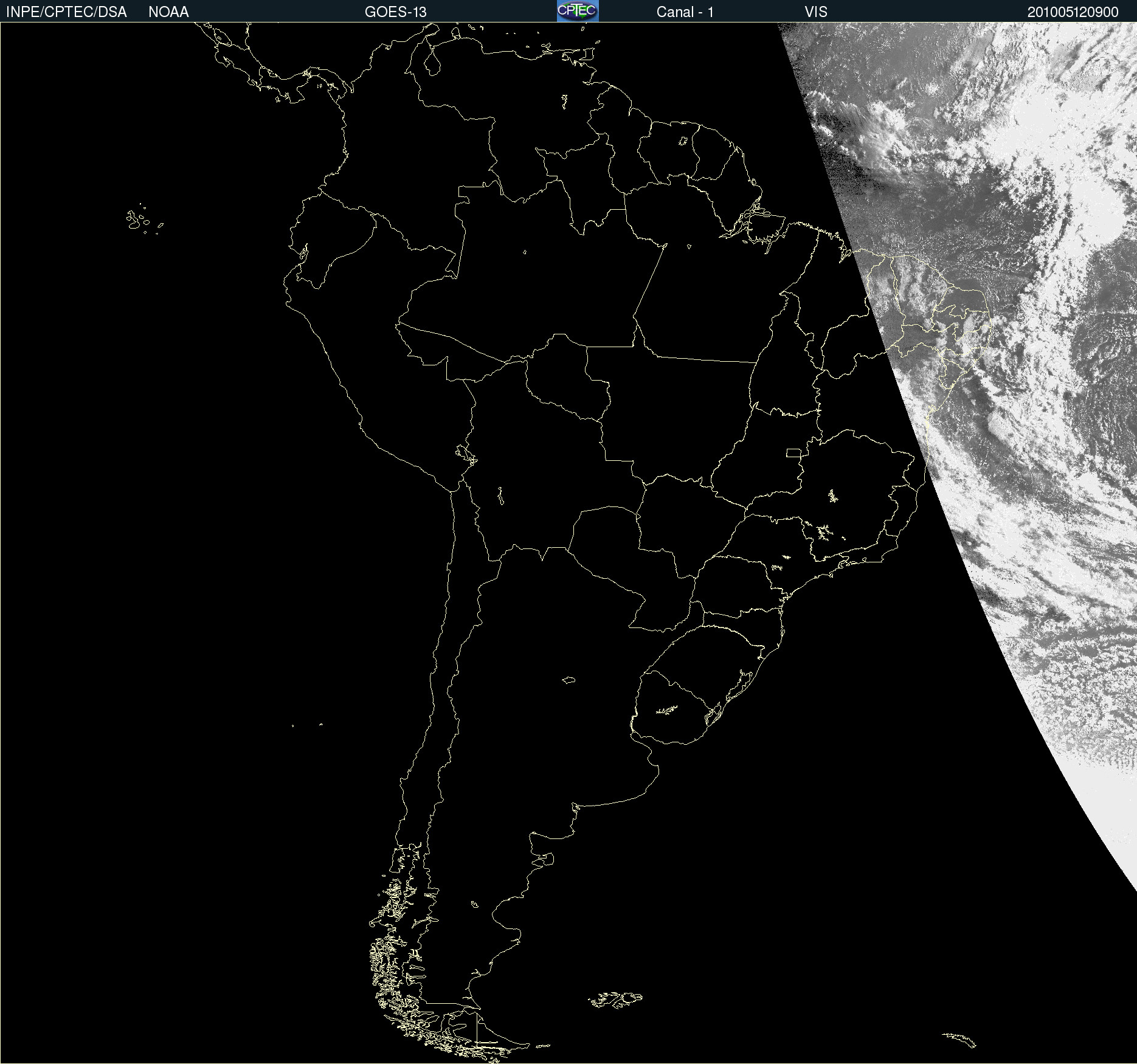Click the CPTEC logo in header

(578, 11)
